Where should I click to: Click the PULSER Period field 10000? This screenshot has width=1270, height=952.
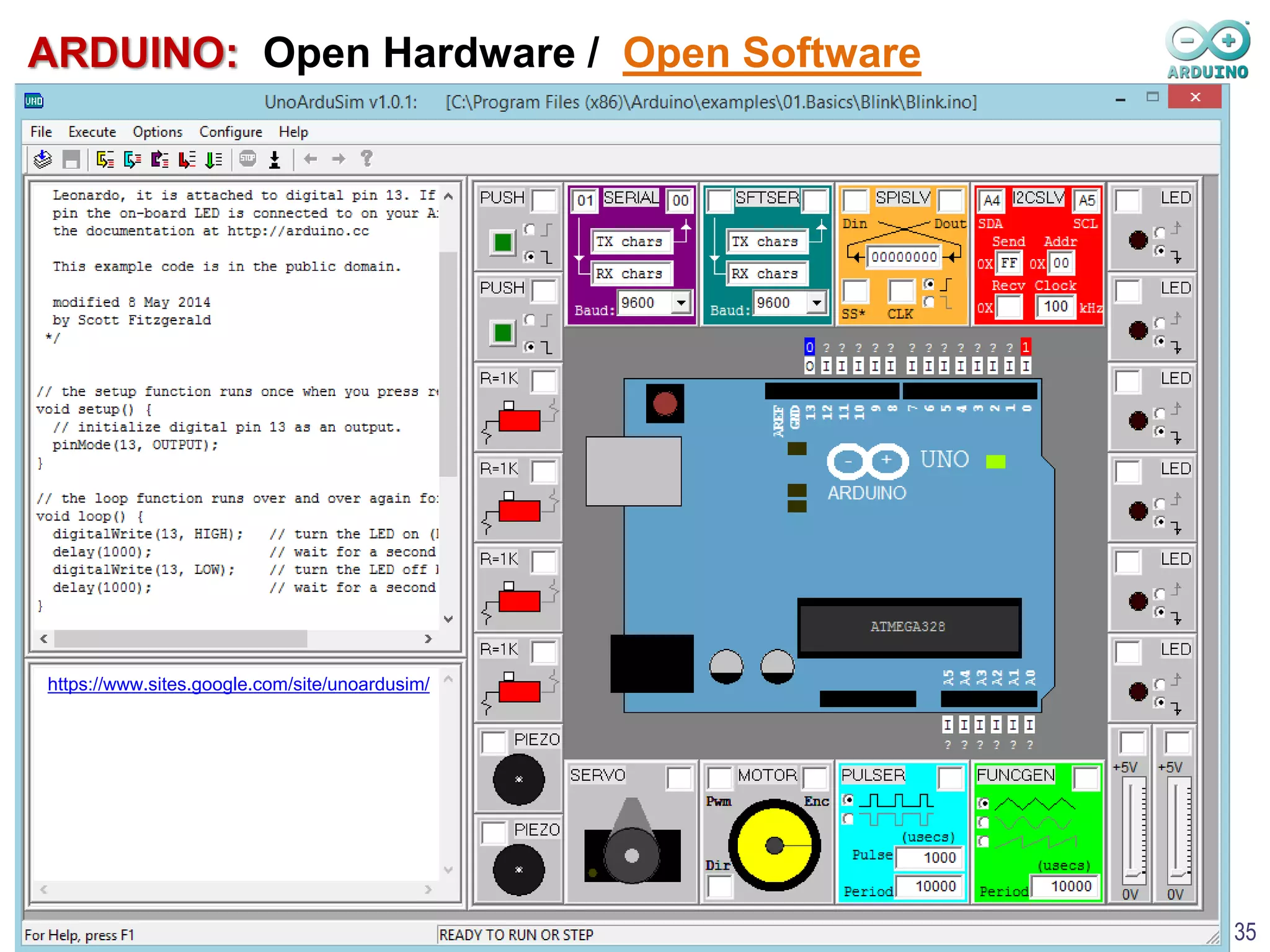[931, 886]
